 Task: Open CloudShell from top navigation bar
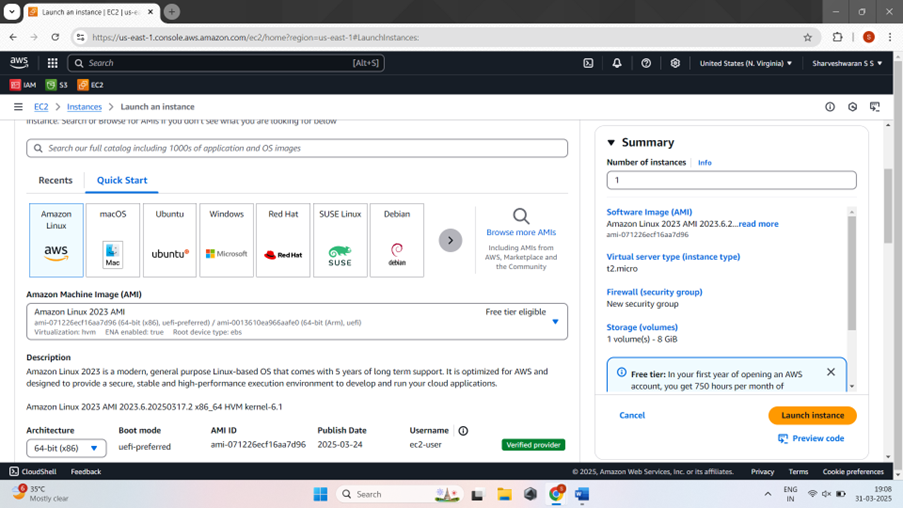(x=588, y=63)
